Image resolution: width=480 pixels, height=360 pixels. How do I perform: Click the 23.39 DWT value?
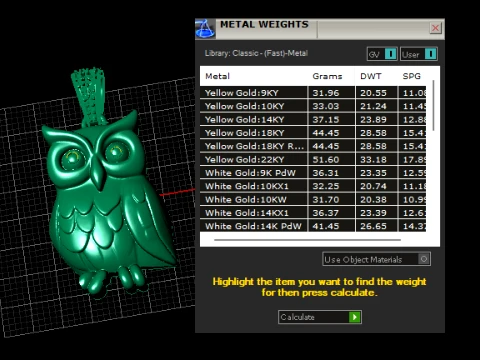click(x=373, y=213)
